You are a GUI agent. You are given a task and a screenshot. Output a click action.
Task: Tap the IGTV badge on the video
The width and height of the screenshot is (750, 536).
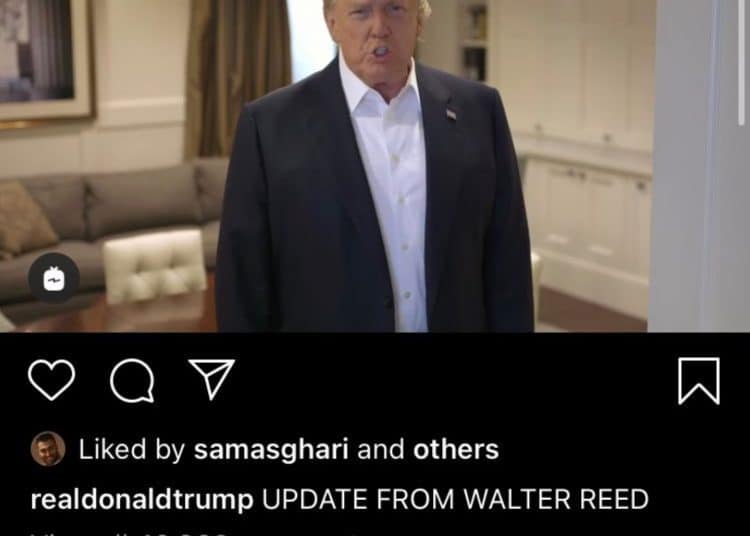click(54, 278)
